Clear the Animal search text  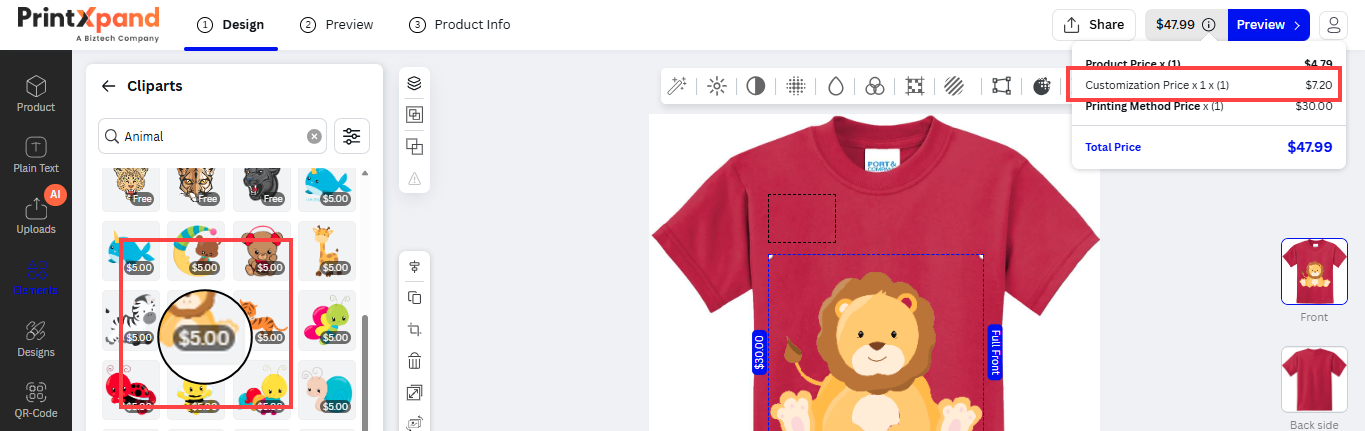pos(314,136)
